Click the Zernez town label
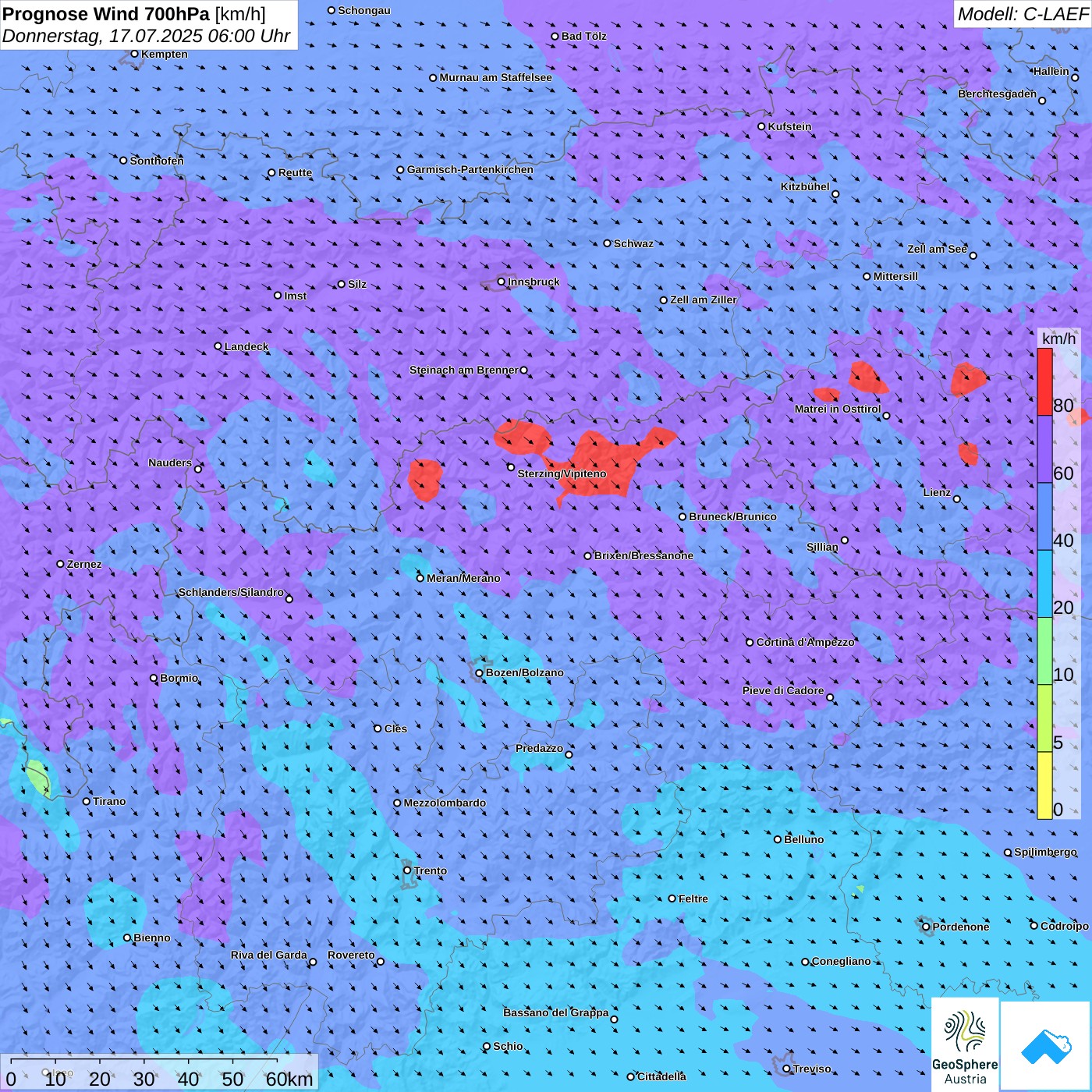 click(x=84, y=564)
